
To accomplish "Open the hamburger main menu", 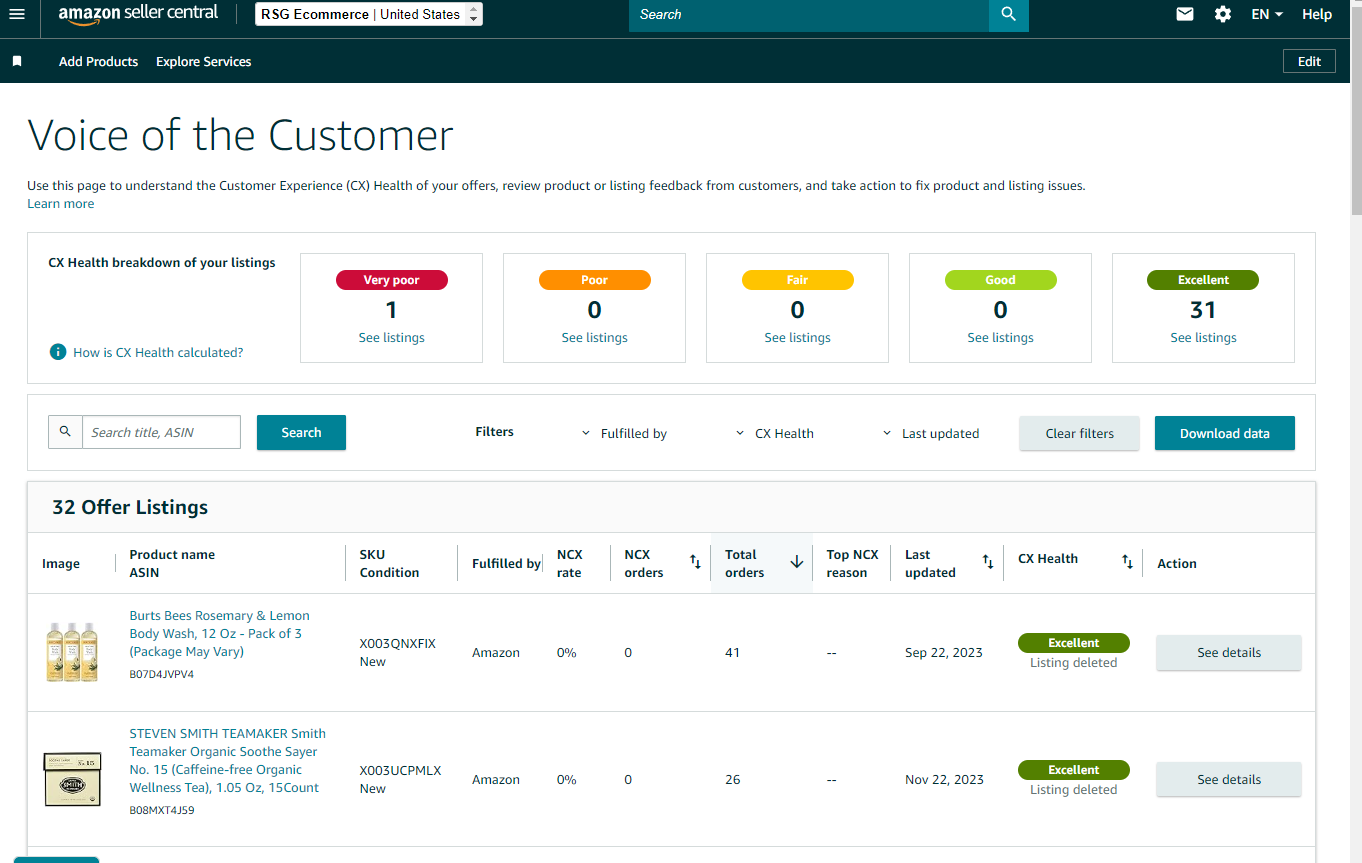I will [17, 14].
